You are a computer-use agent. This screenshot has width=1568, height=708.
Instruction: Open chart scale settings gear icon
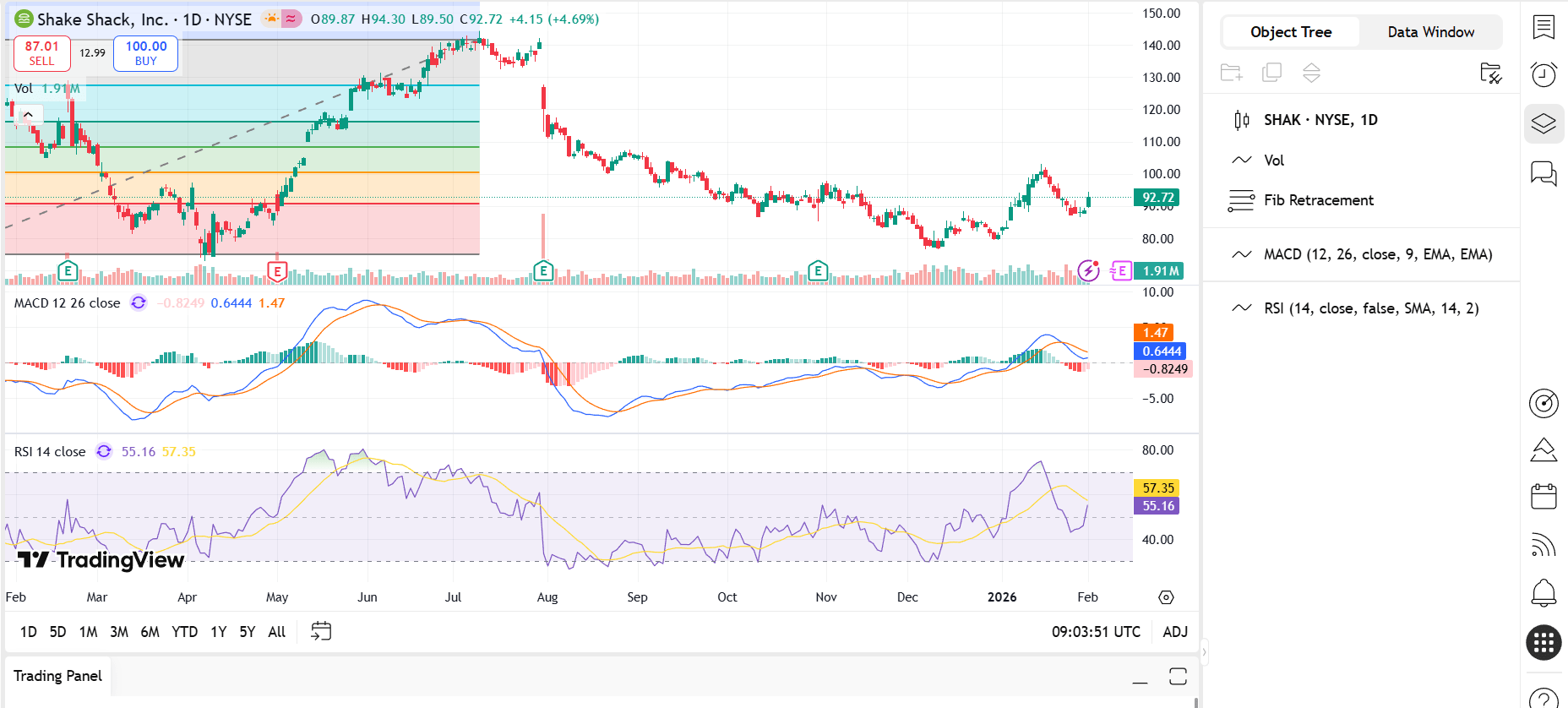point(1166,597)
